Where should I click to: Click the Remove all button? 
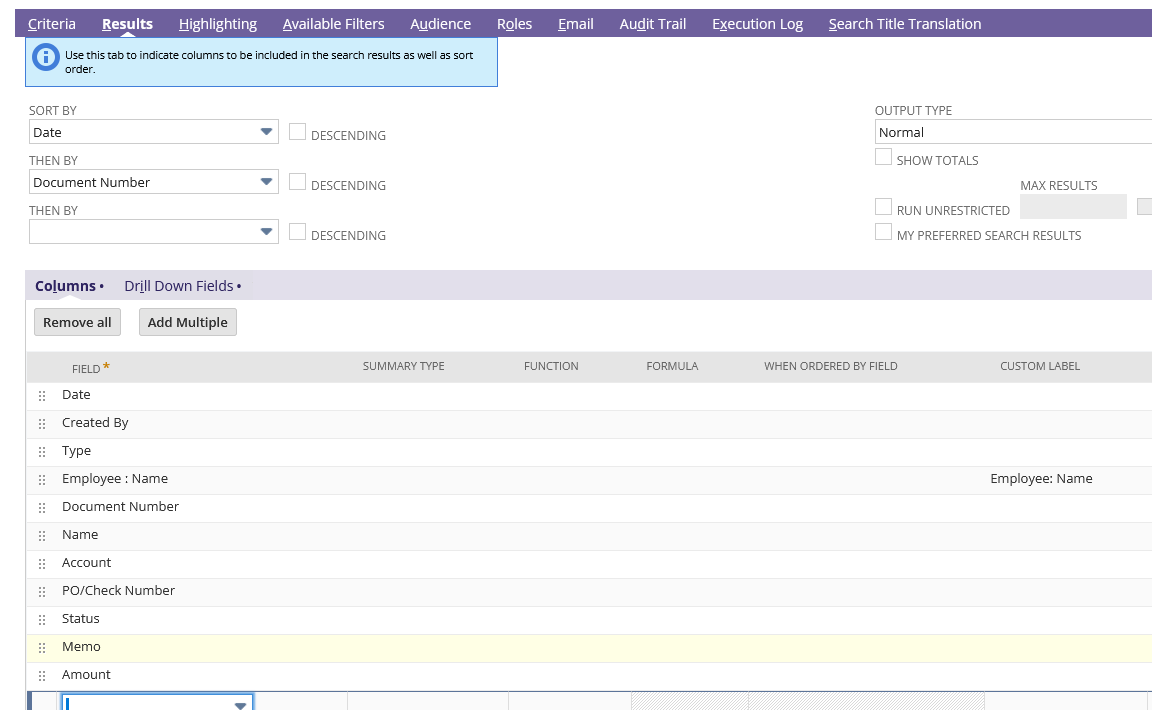coord(77,322)
